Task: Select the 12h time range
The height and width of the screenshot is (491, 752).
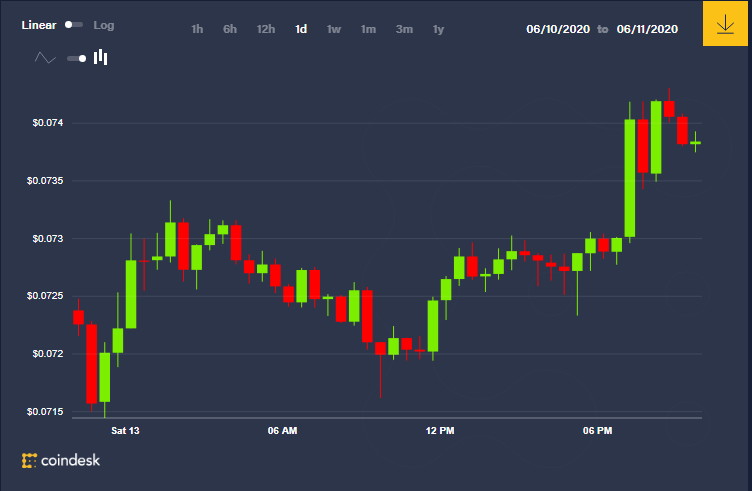Action: click(266, 29)
